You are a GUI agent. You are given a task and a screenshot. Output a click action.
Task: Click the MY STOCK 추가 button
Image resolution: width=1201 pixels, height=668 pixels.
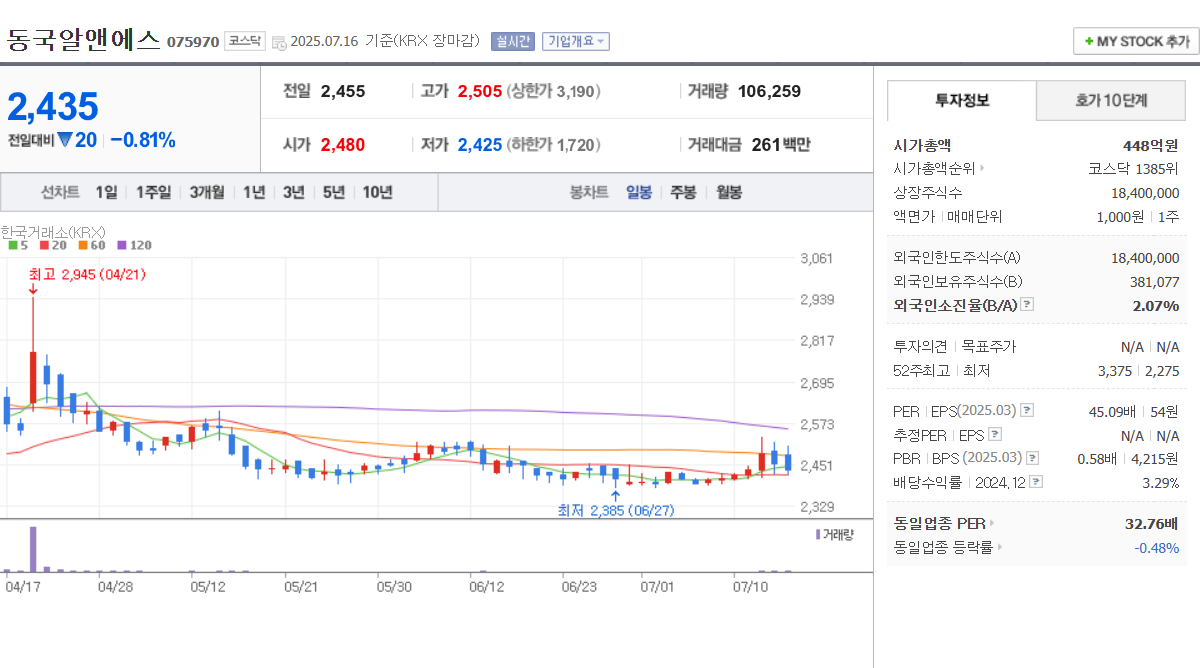pos(1135,41)
